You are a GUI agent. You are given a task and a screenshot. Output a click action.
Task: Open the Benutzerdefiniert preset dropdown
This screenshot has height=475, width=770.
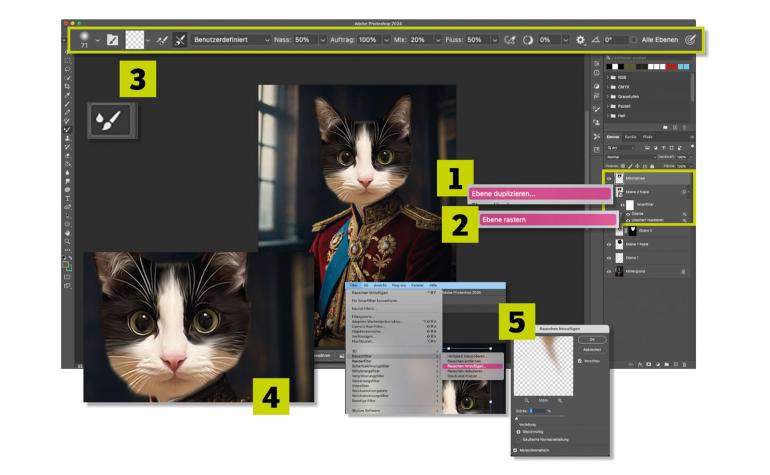point(232,40)
